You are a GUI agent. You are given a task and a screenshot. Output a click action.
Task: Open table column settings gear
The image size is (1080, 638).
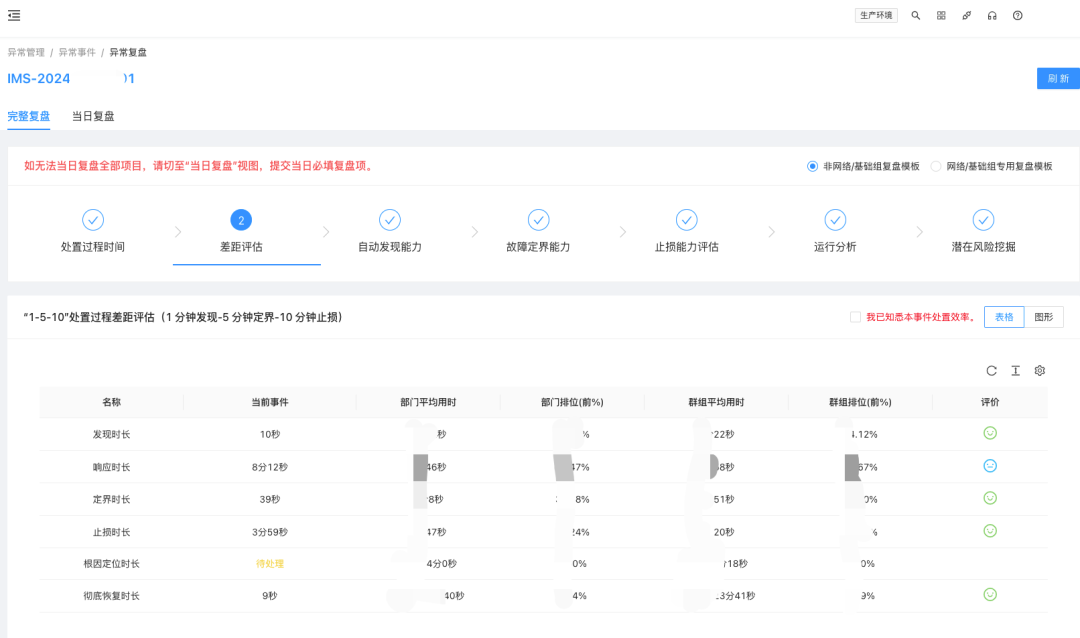(1039, 371)
